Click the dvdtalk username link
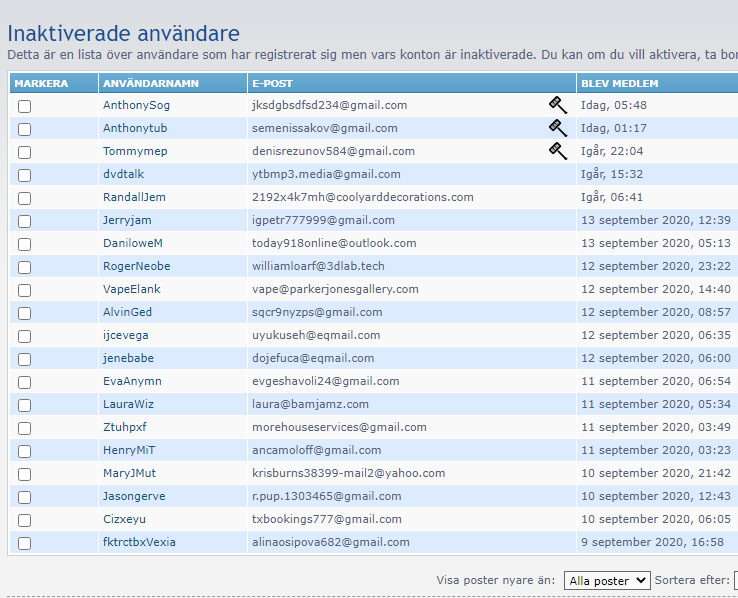 (123, 174)
